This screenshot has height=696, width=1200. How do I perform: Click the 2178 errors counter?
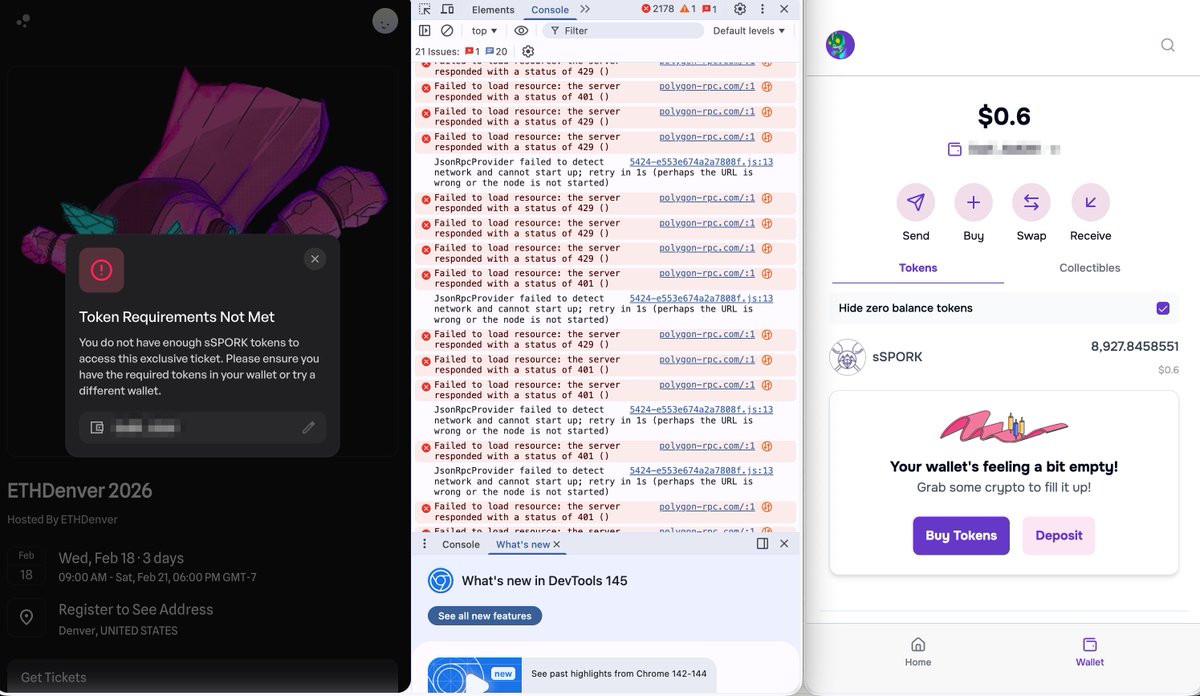(x=658, y=9)
